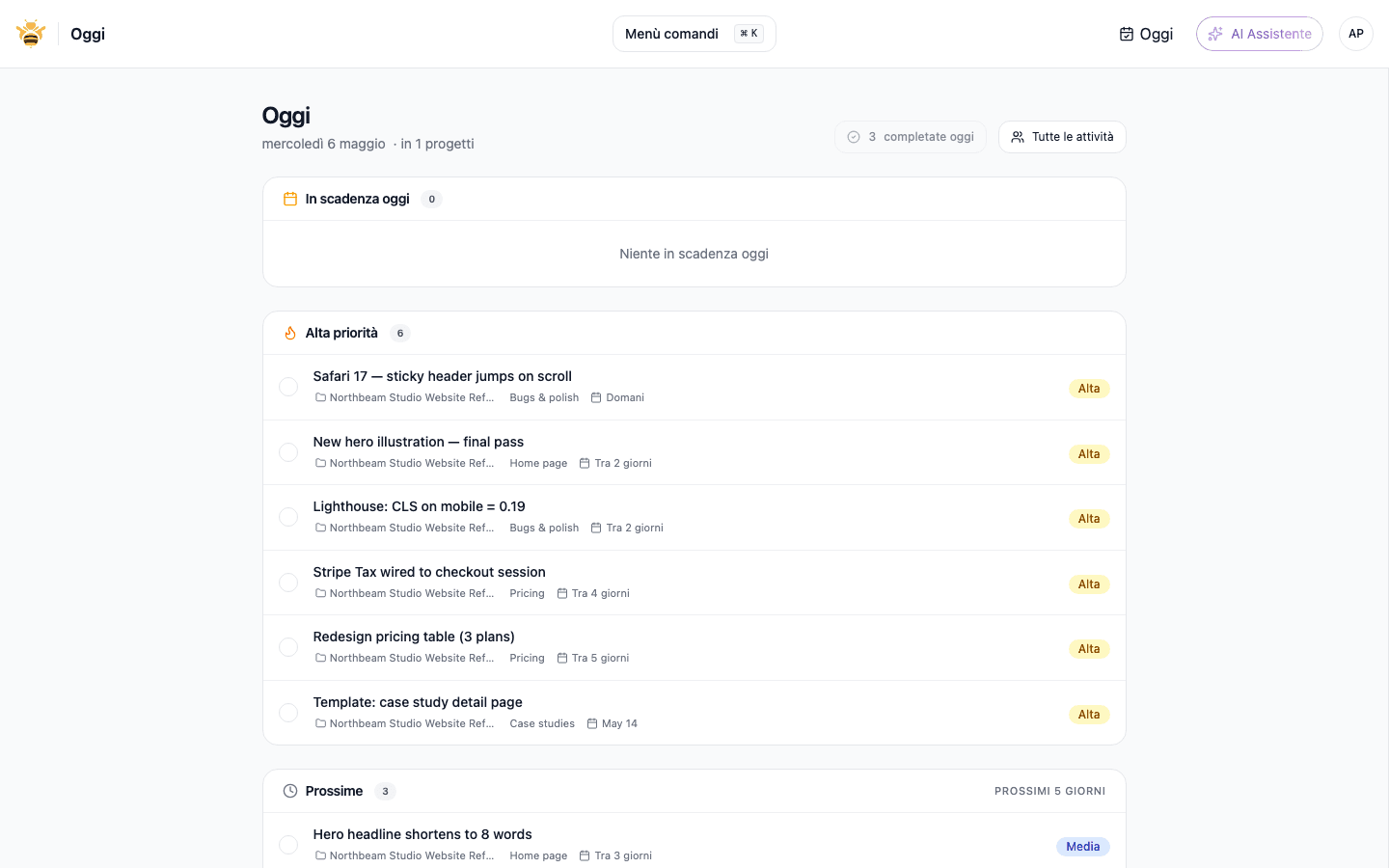Complete the Stripe Tax checkout task
This screenshot has height=868, width=1389.
click(x=288, y=583)
